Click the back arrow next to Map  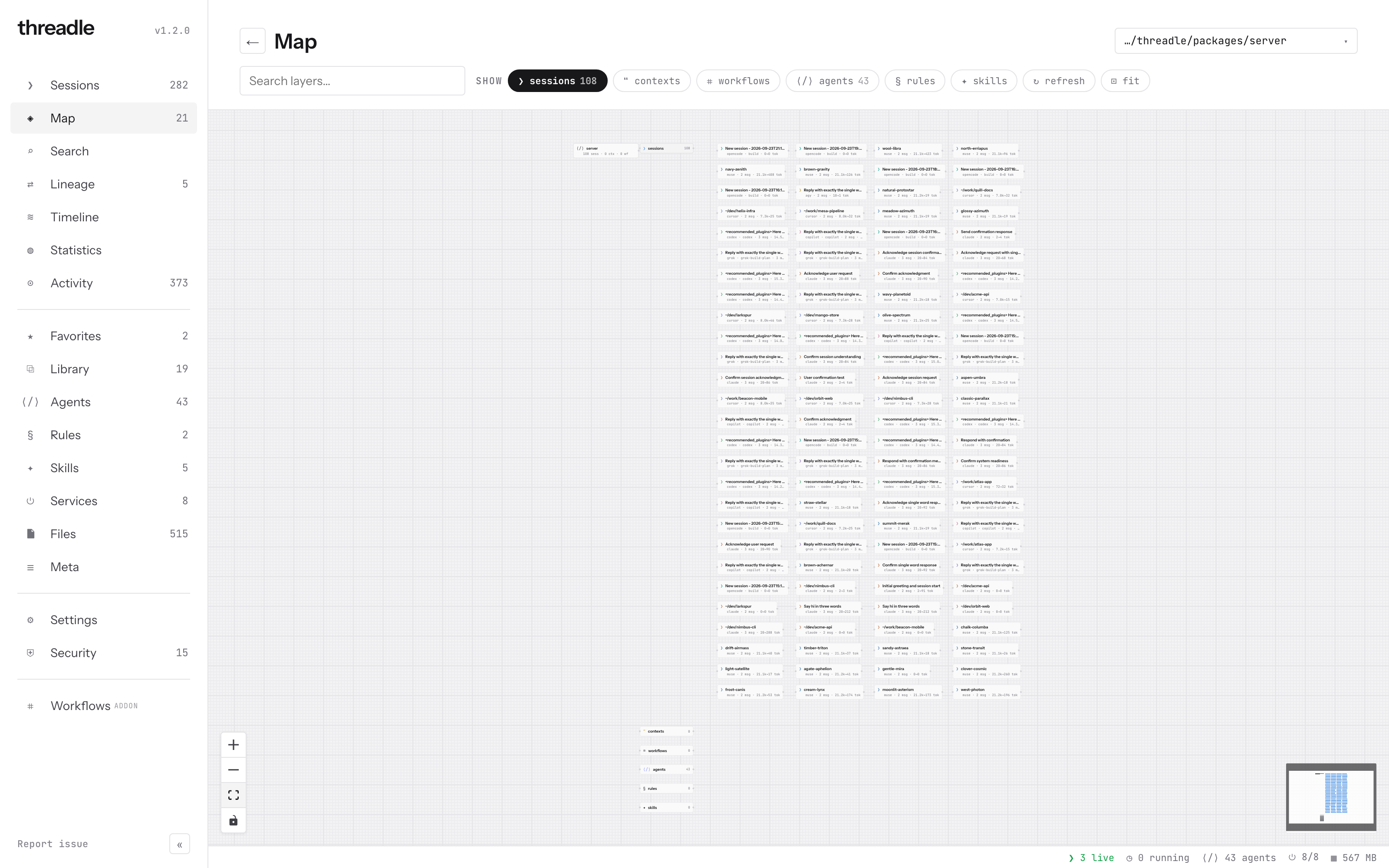(252, 41)
